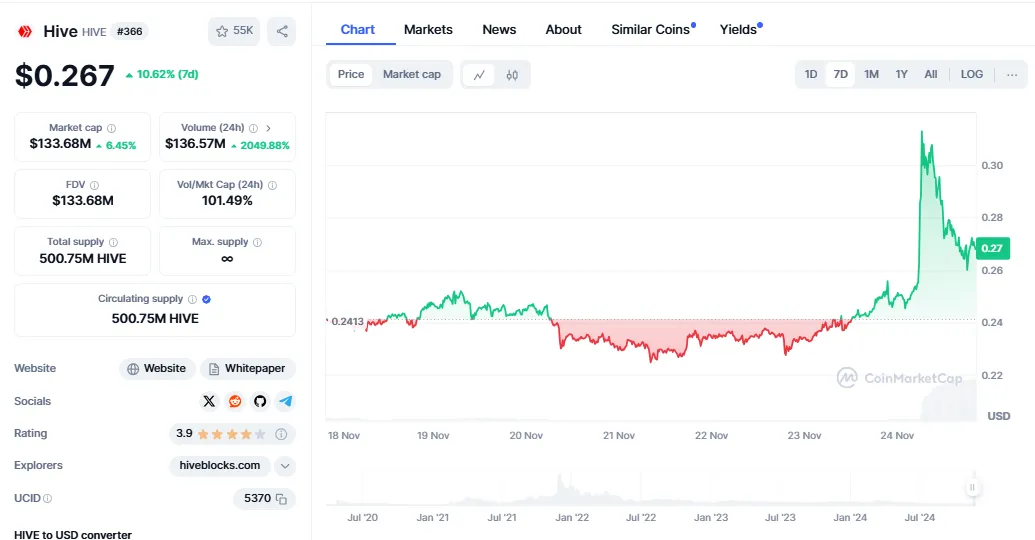Open the Rating info icon

pos(281,434)
